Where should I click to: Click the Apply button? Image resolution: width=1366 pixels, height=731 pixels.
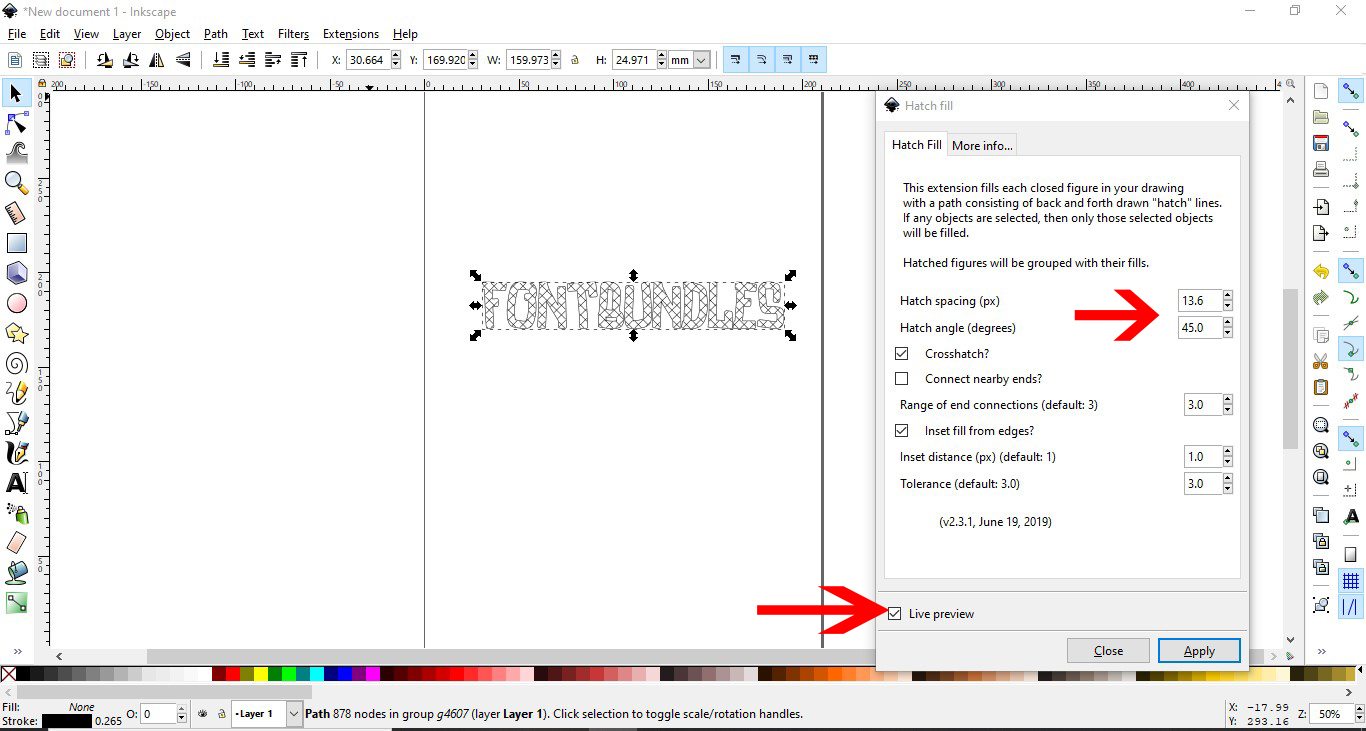(1199, 651)
